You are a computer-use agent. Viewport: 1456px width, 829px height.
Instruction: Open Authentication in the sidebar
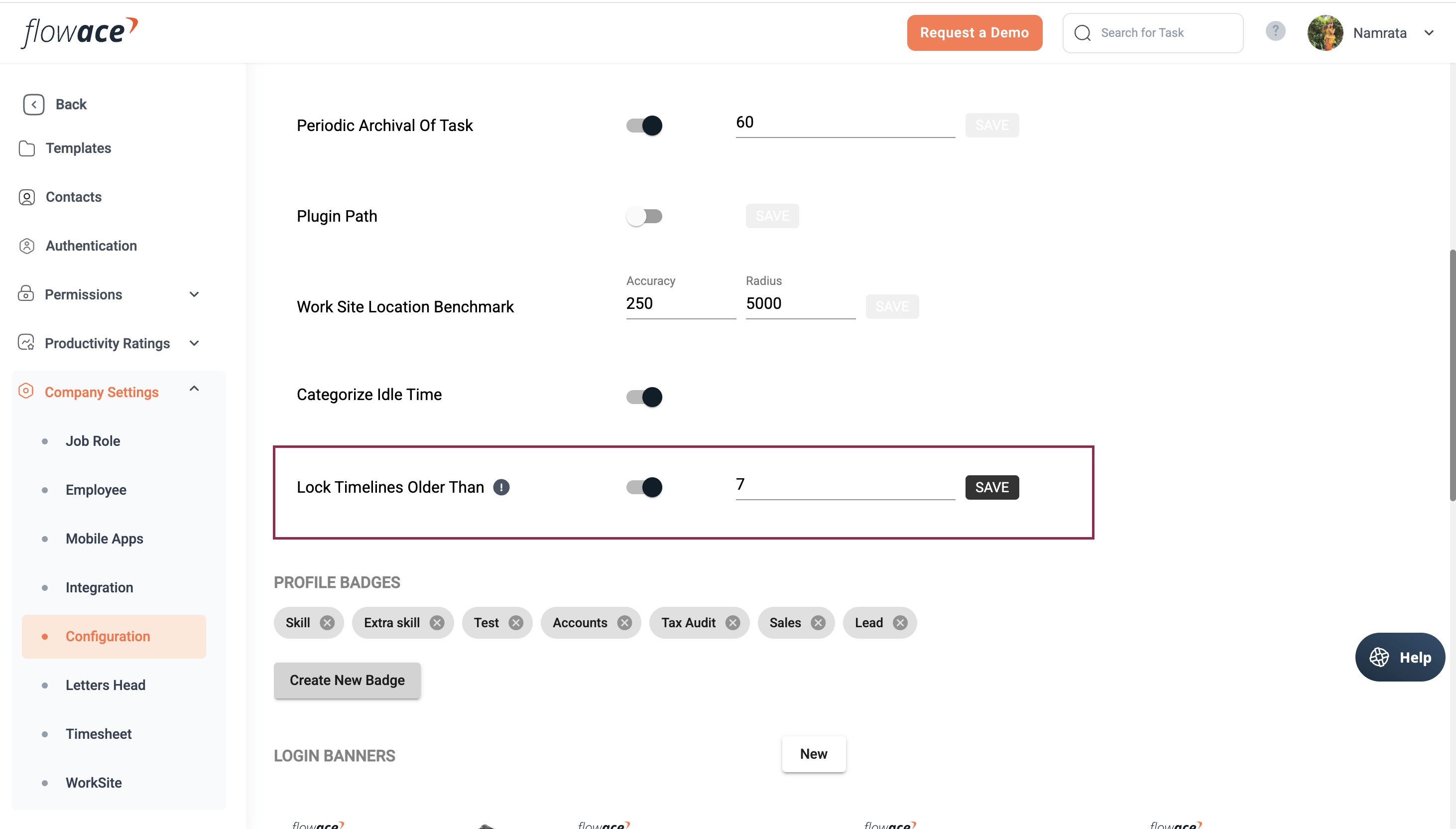click(91, 246)
